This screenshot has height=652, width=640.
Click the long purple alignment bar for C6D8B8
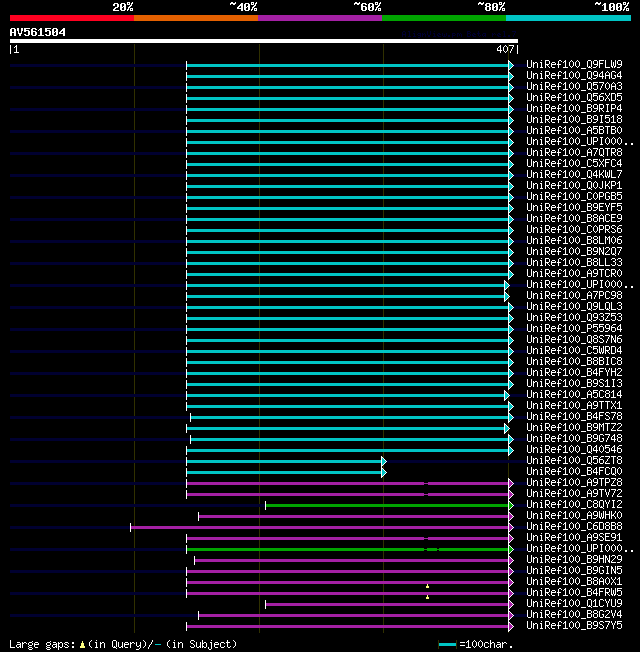[x=322, y=528]
